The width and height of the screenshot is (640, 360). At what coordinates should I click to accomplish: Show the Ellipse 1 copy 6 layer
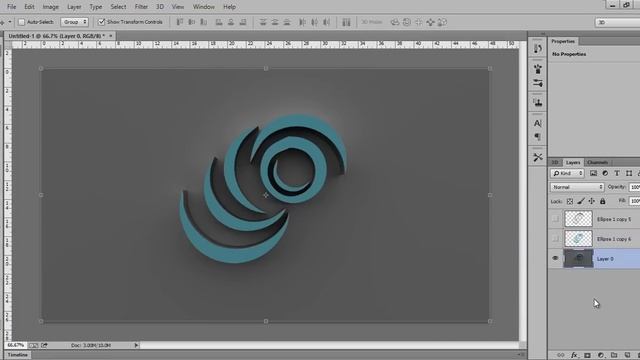coord(555,239)
